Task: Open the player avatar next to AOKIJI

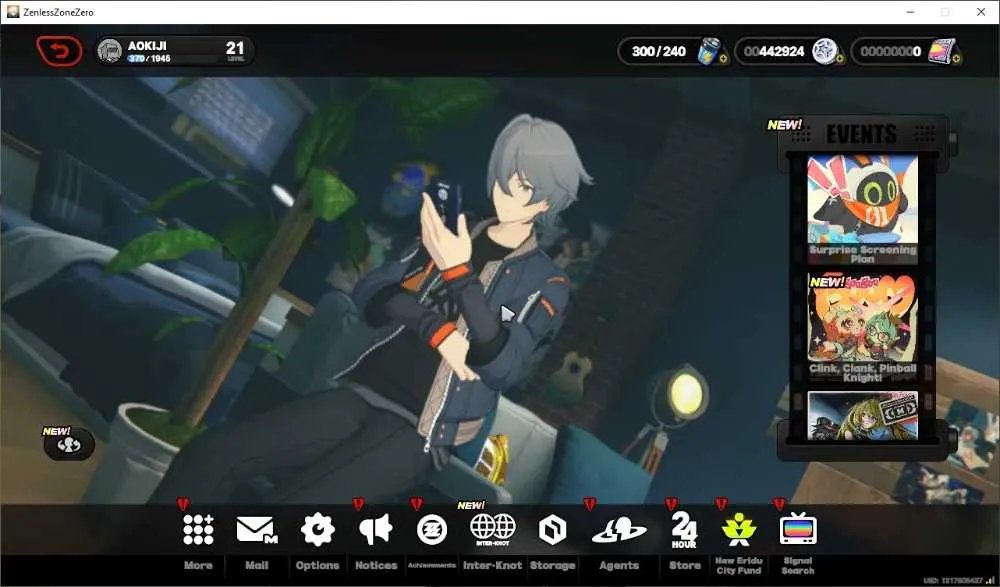Action: tap(110, 51)
